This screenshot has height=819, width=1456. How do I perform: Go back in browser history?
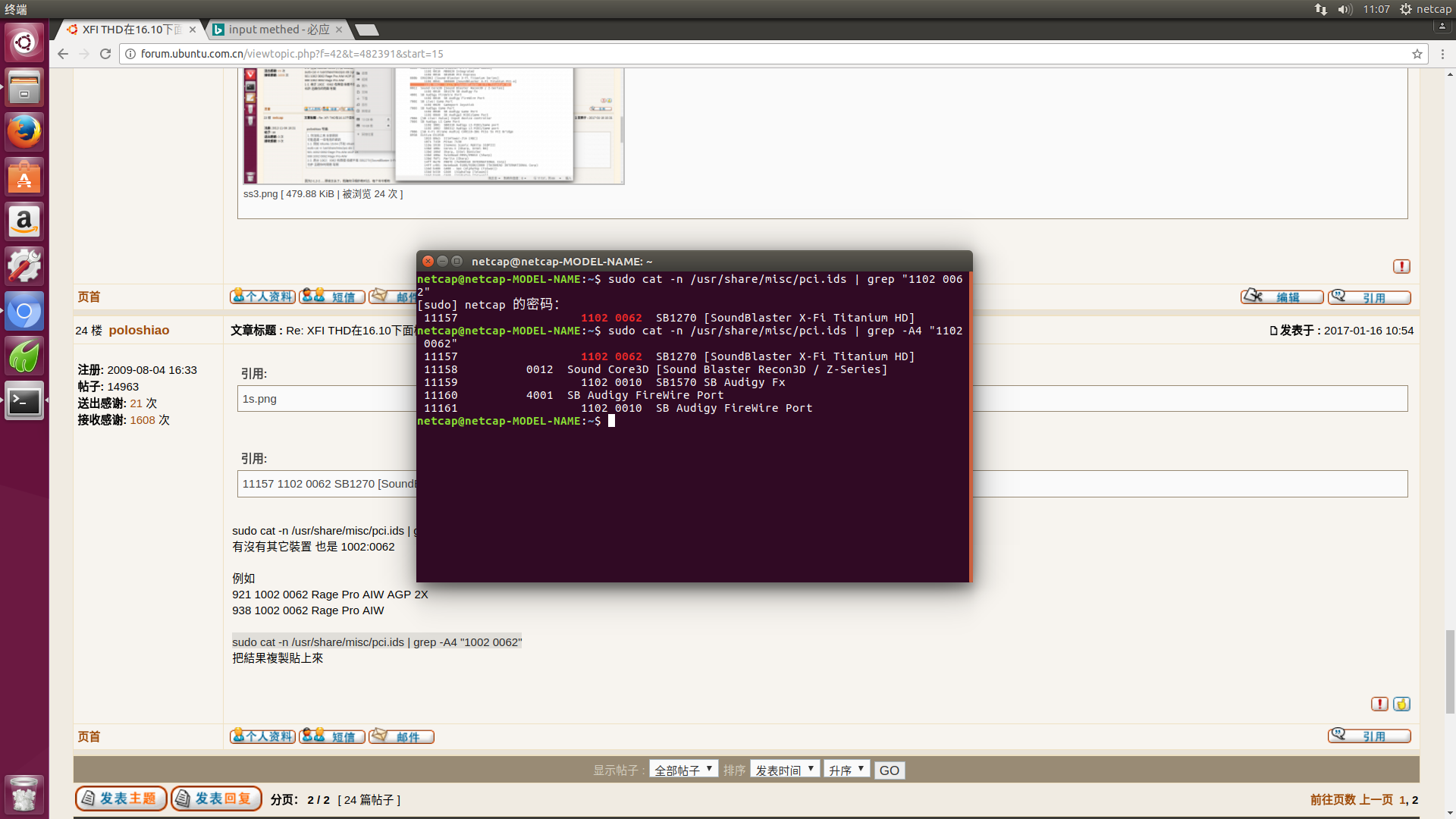[63, 54]
